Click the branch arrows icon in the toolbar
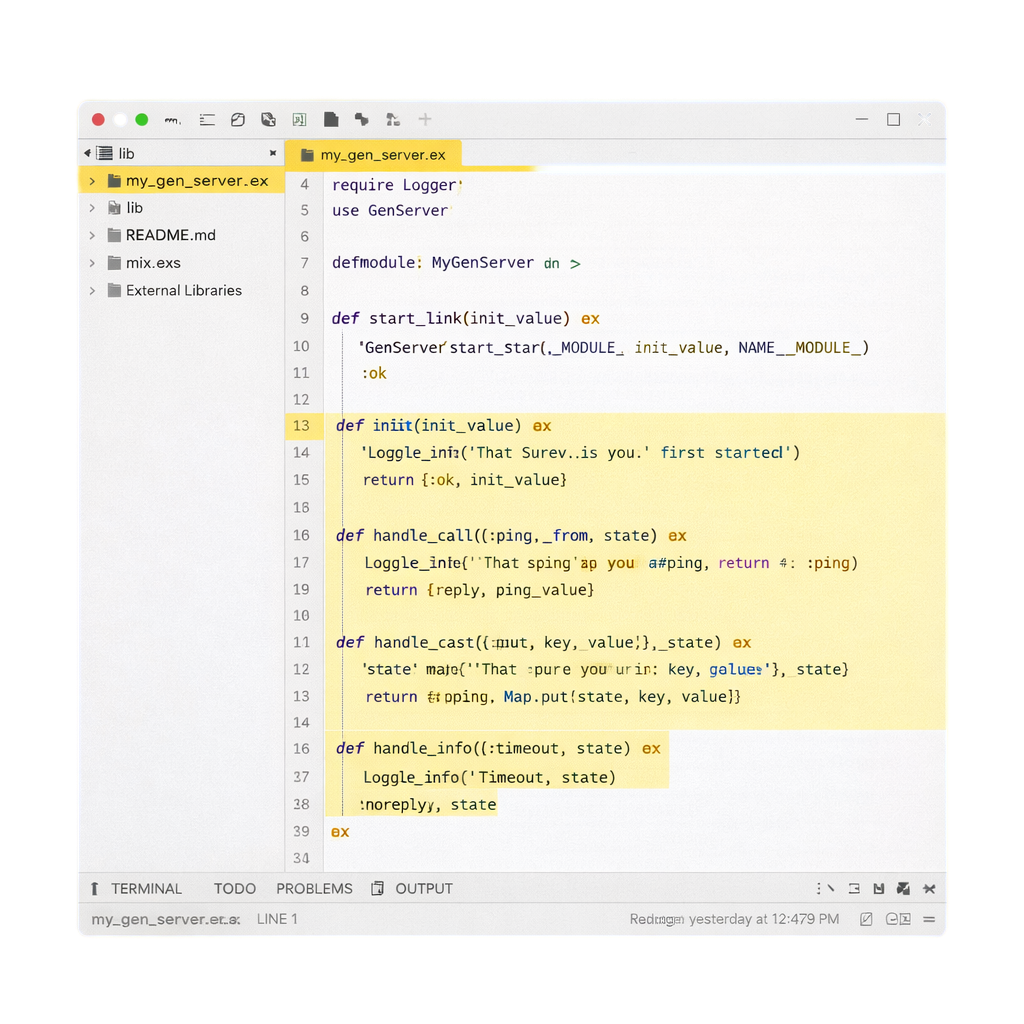This screenshot has width=1024, height=1024. tap(361, 120)
